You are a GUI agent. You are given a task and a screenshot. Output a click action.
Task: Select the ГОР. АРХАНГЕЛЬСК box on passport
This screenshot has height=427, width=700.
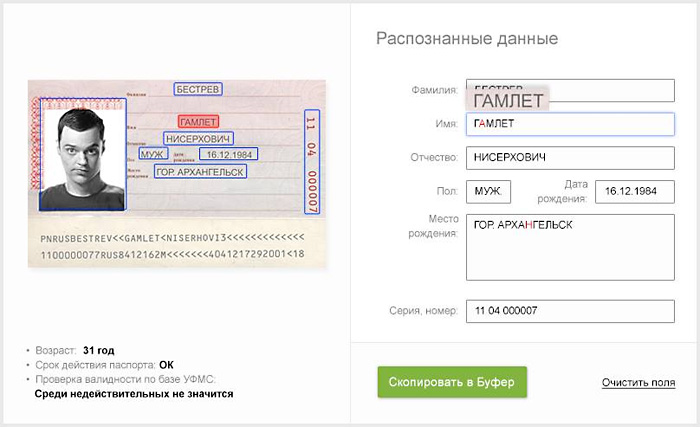200,172
